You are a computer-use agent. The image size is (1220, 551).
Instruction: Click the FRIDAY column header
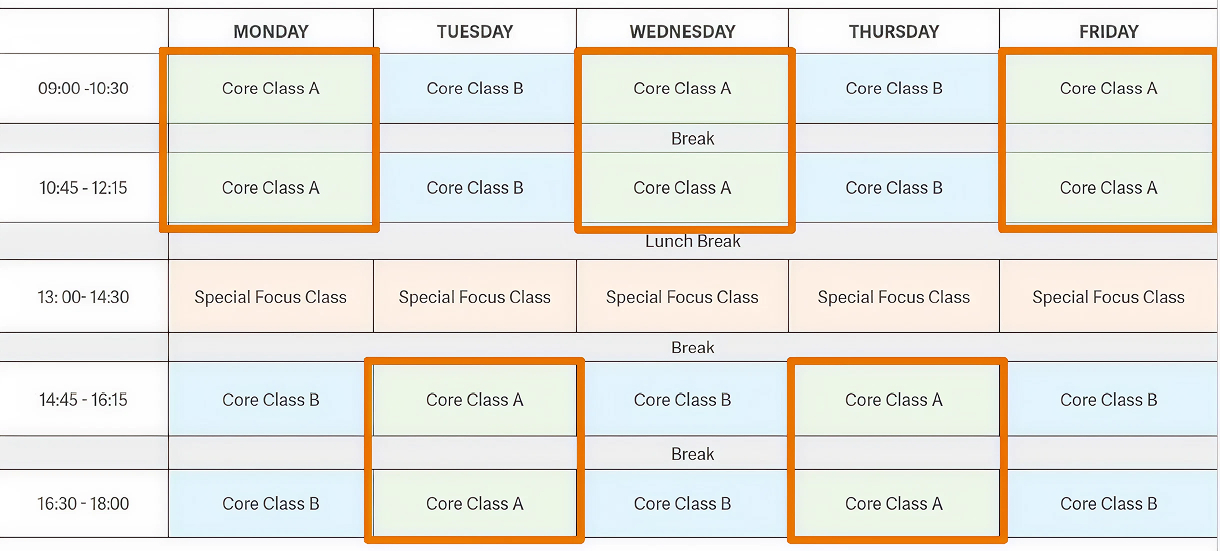click(1108, 32)
